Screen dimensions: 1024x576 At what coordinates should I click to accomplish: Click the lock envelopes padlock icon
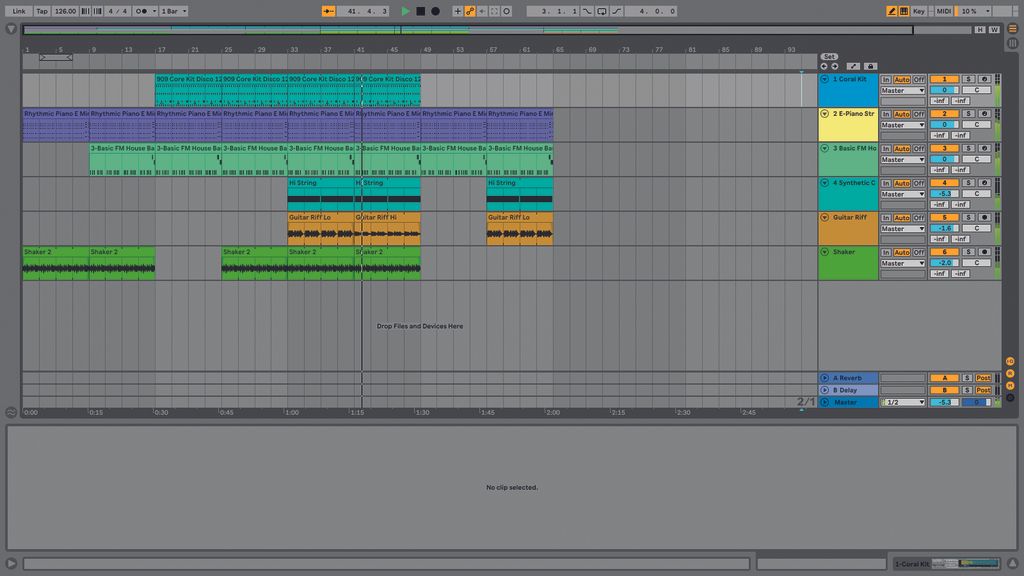pyautogui.click(x=871, y=66)
